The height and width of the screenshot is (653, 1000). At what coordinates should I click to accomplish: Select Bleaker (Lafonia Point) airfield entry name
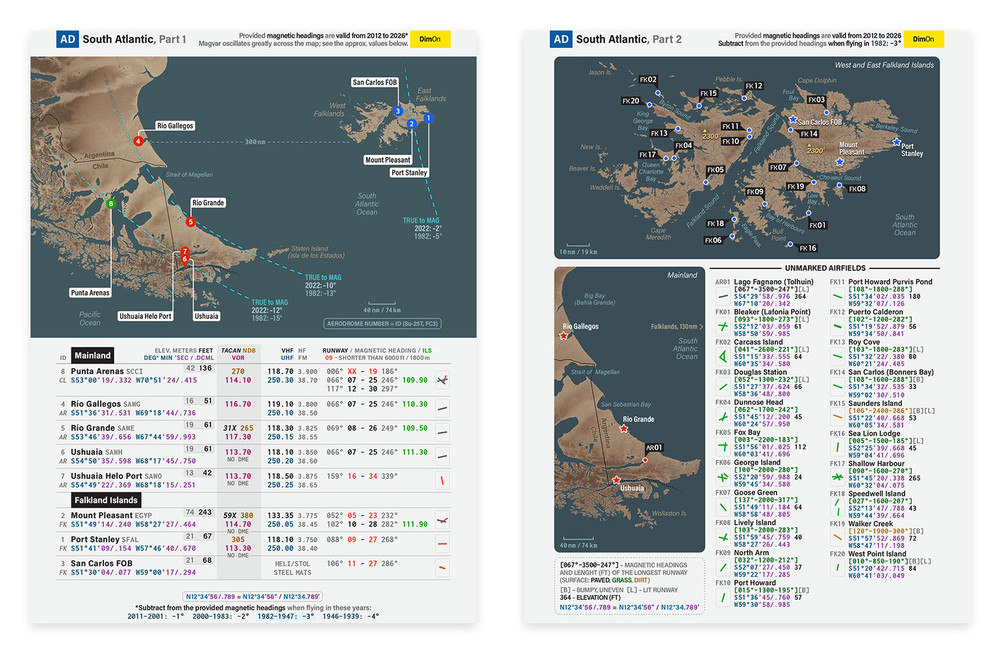point(772,312)
